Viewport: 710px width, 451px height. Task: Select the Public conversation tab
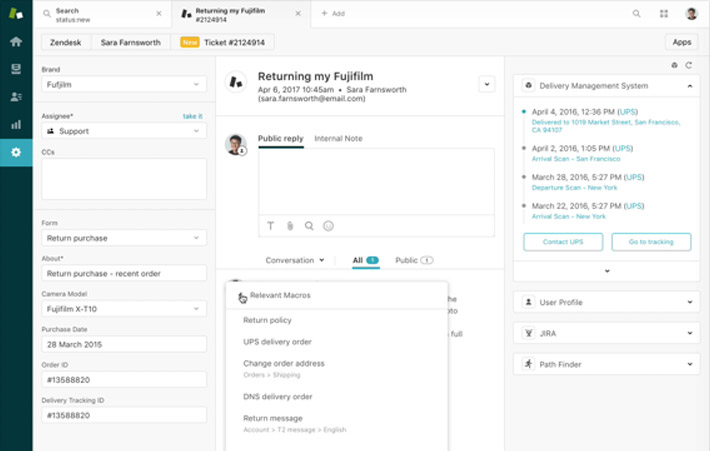click(414, 260)
